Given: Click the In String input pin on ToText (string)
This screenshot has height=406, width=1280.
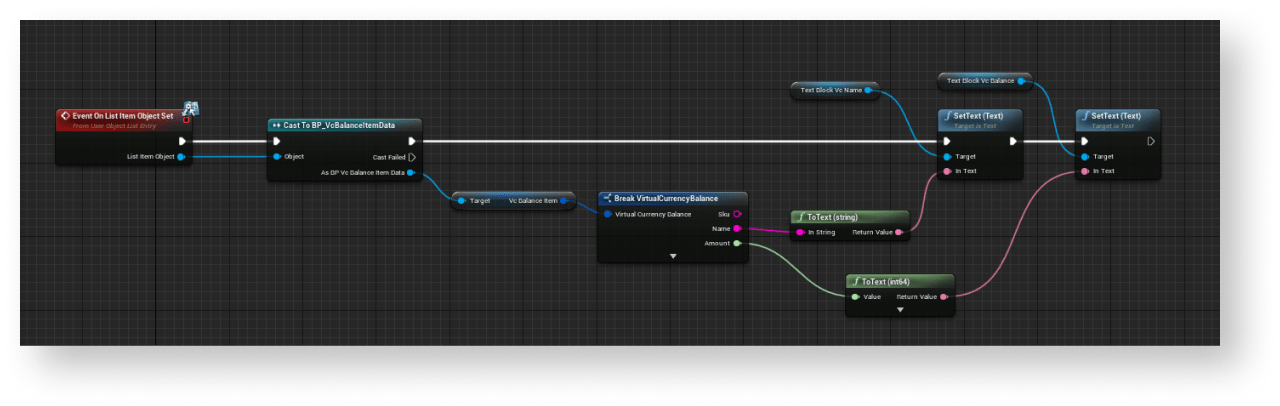Looking at the screenshot, I should [799, 232].
